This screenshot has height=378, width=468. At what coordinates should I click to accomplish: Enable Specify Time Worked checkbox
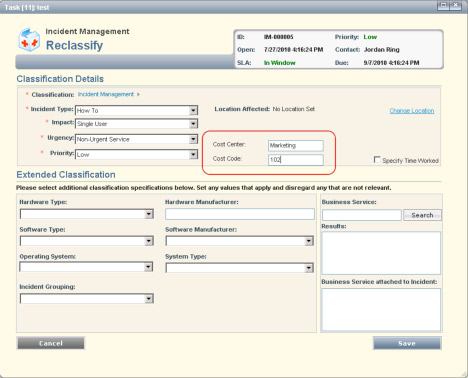tap(377, 160)
